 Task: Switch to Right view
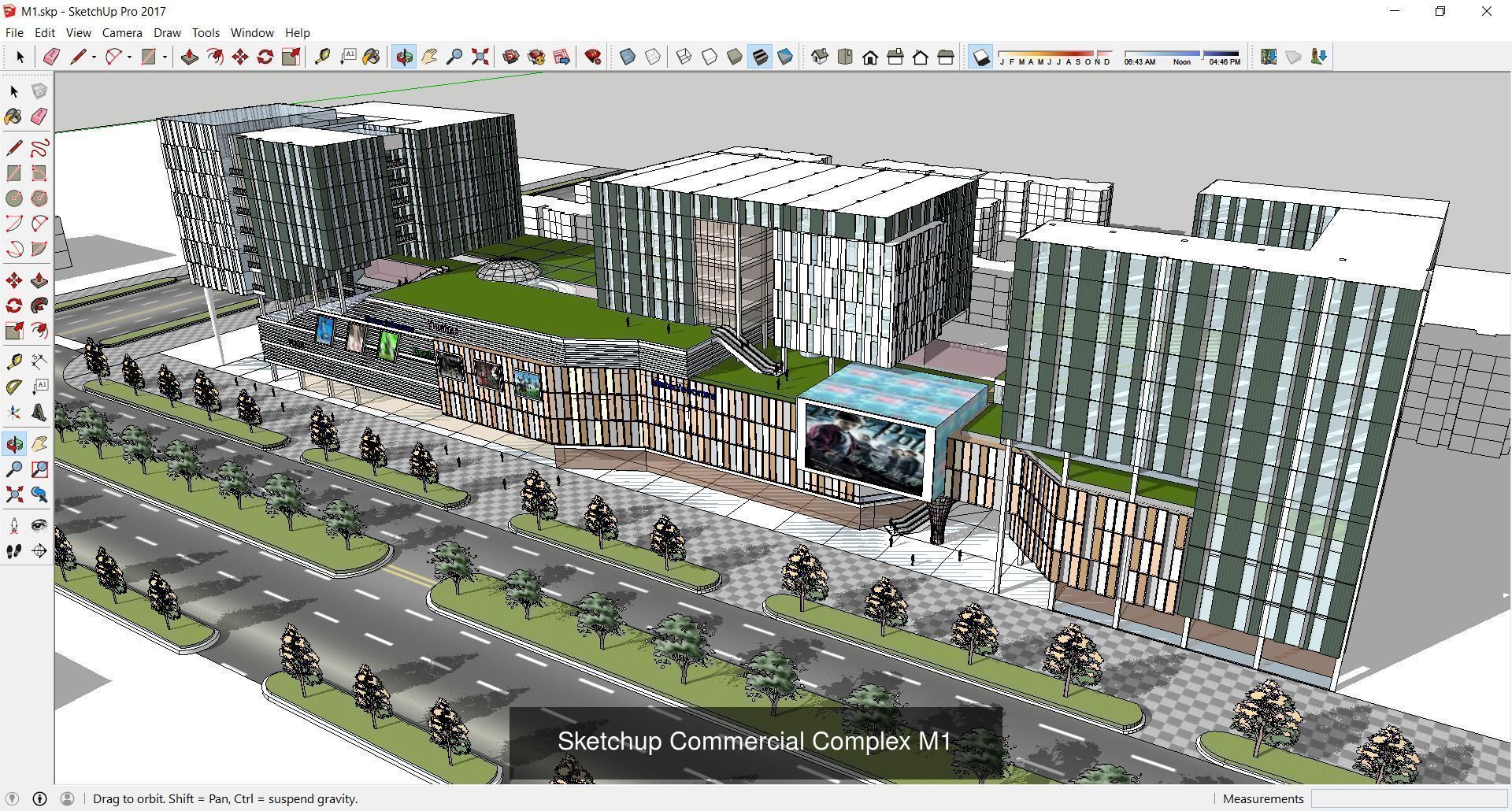[895, 57]
